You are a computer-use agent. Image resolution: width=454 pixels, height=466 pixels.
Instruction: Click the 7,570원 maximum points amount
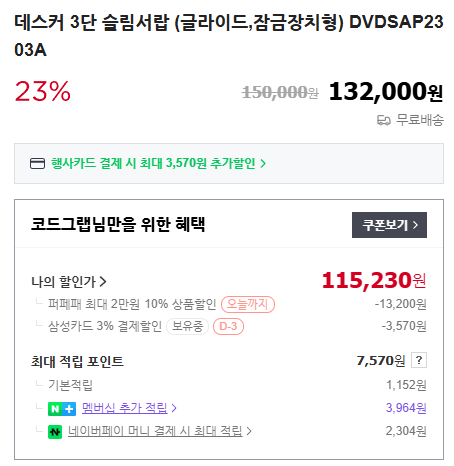(x=381, y=361)
